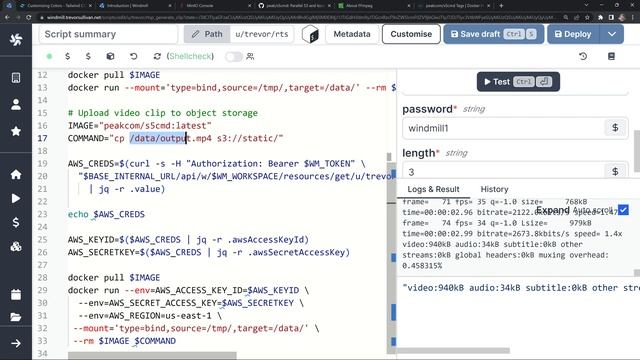
Task: Click line 17 COMMAND code text
Action: [x=176, y=138]
